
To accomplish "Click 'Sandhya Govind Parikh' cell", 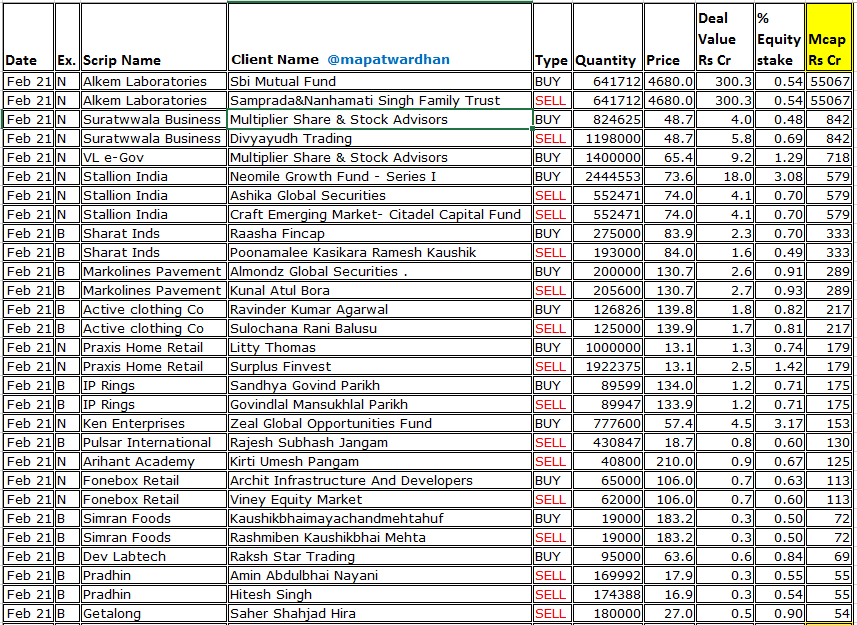I will click(x=380, y=386).
